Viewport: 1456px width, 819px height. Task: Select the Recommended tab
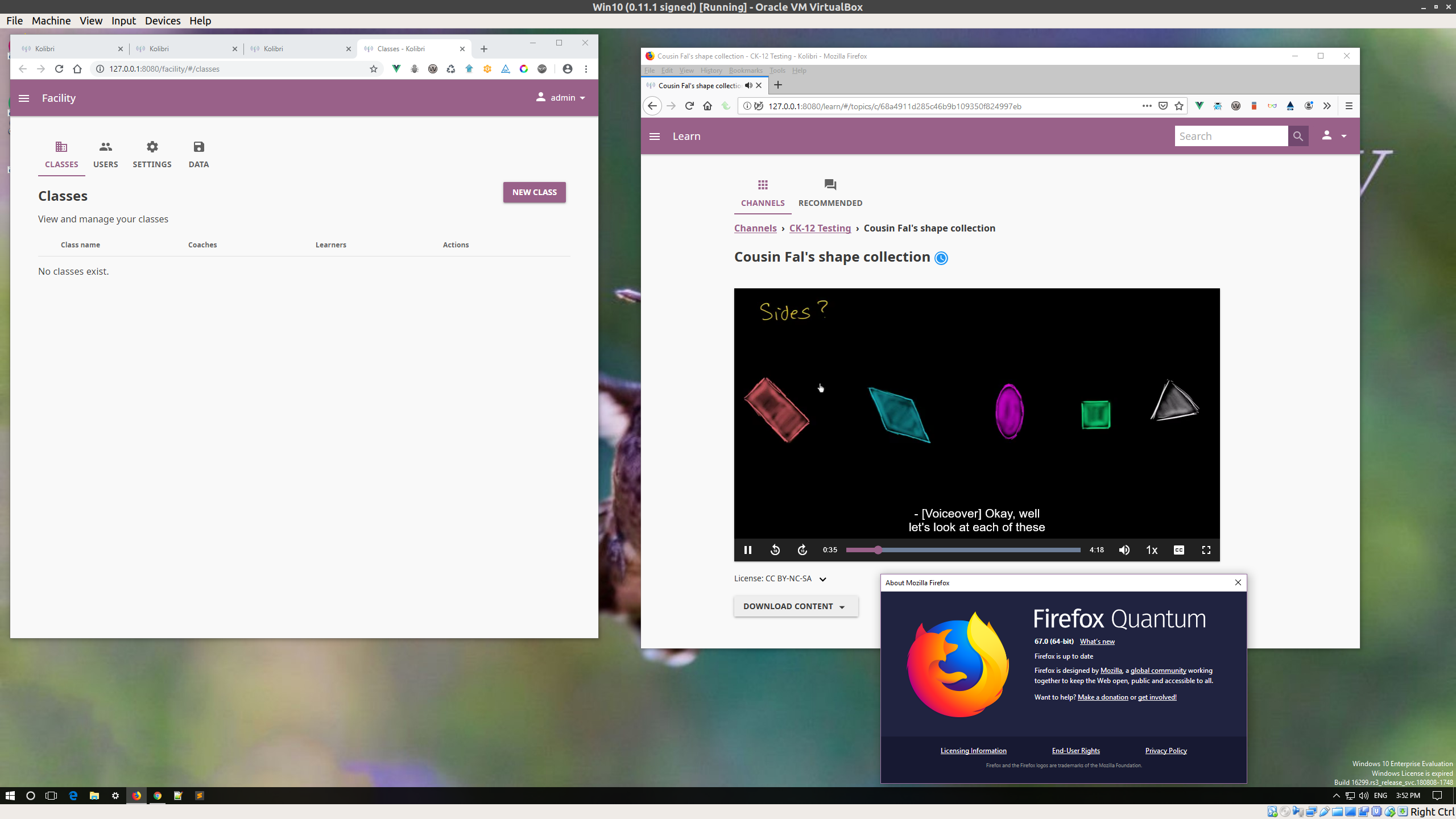tap(830, 193)
